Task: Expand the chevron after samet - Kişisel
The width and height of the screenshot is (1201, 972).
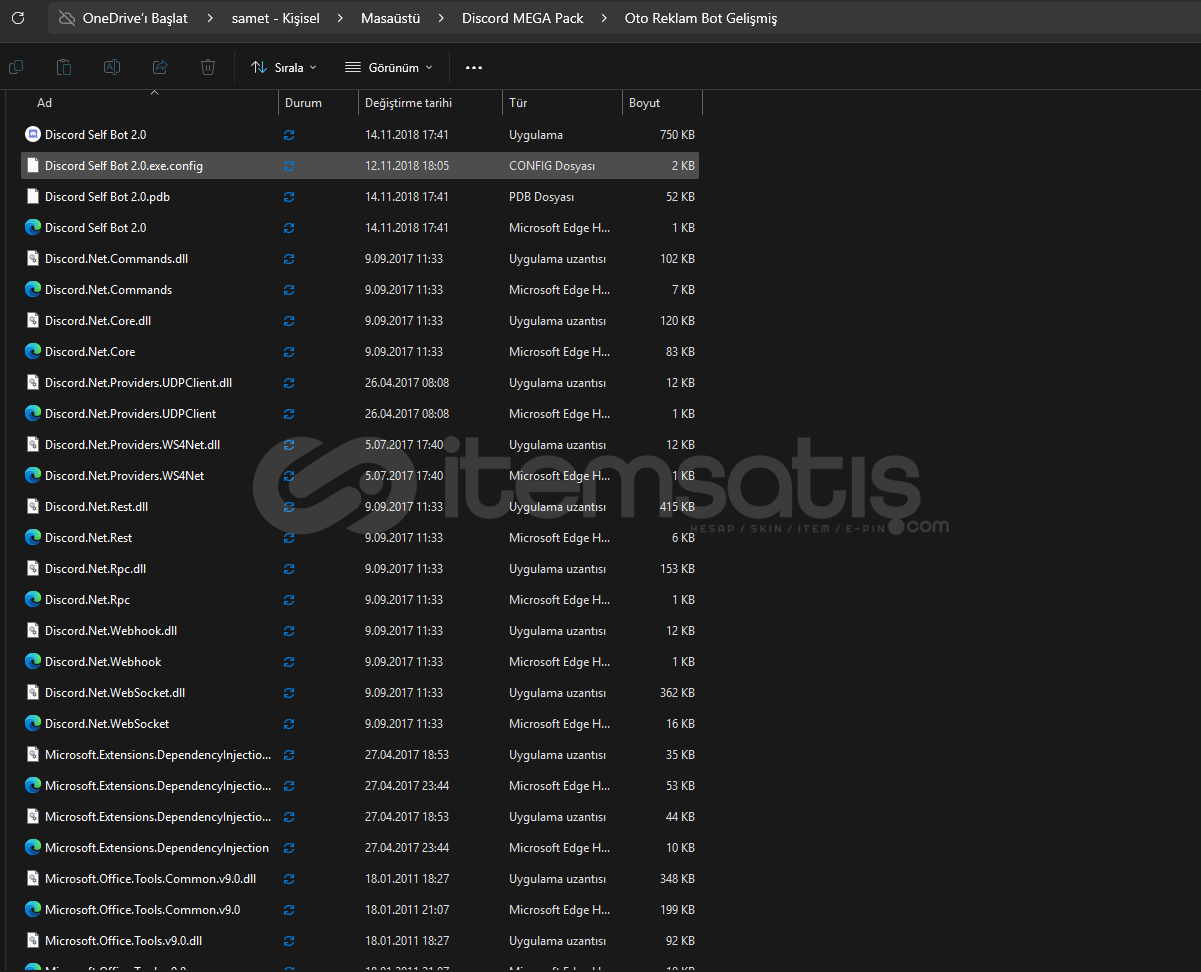Action: coord(341,18)
